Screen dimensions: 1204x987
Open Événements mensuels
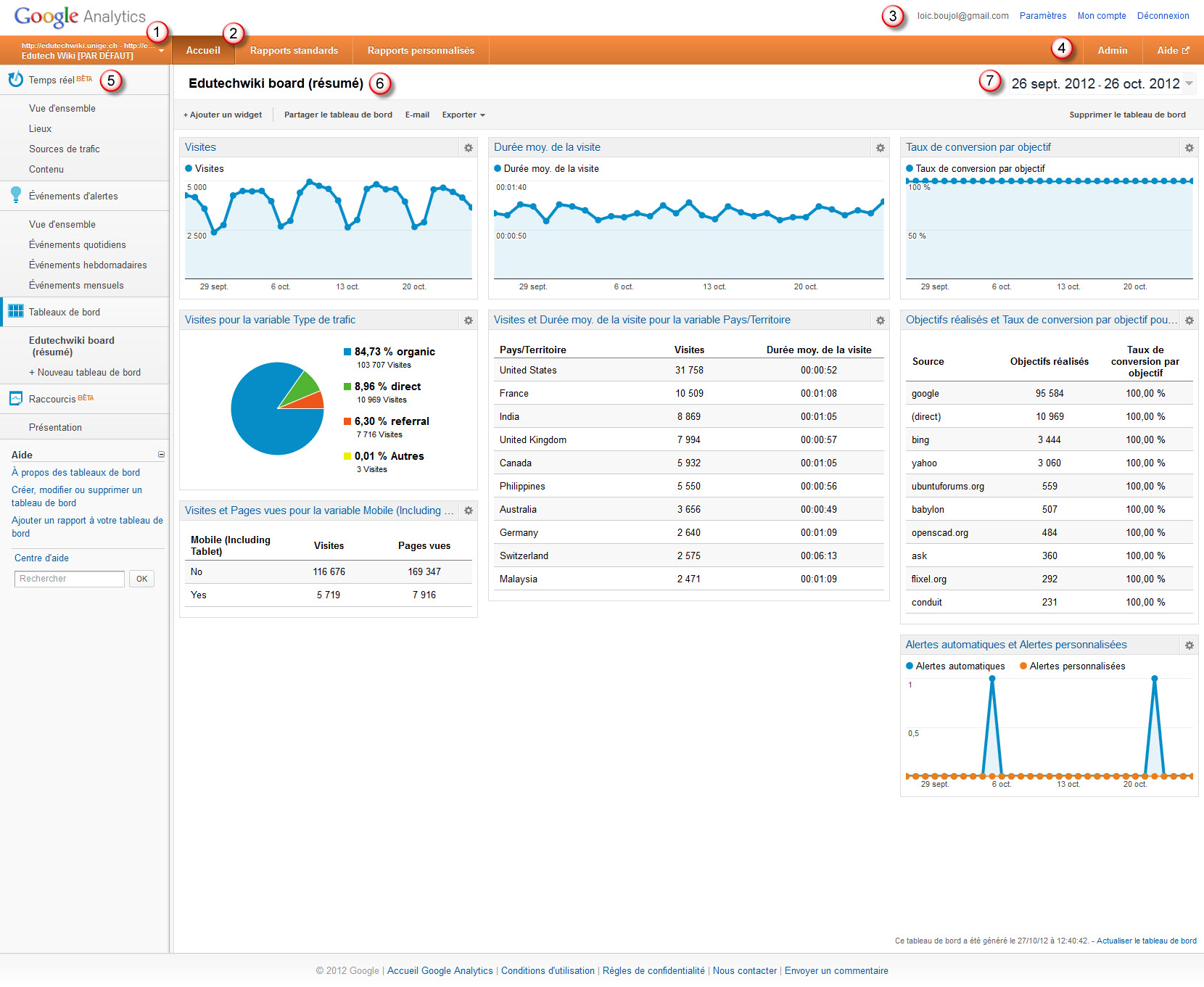coord(76,285)
